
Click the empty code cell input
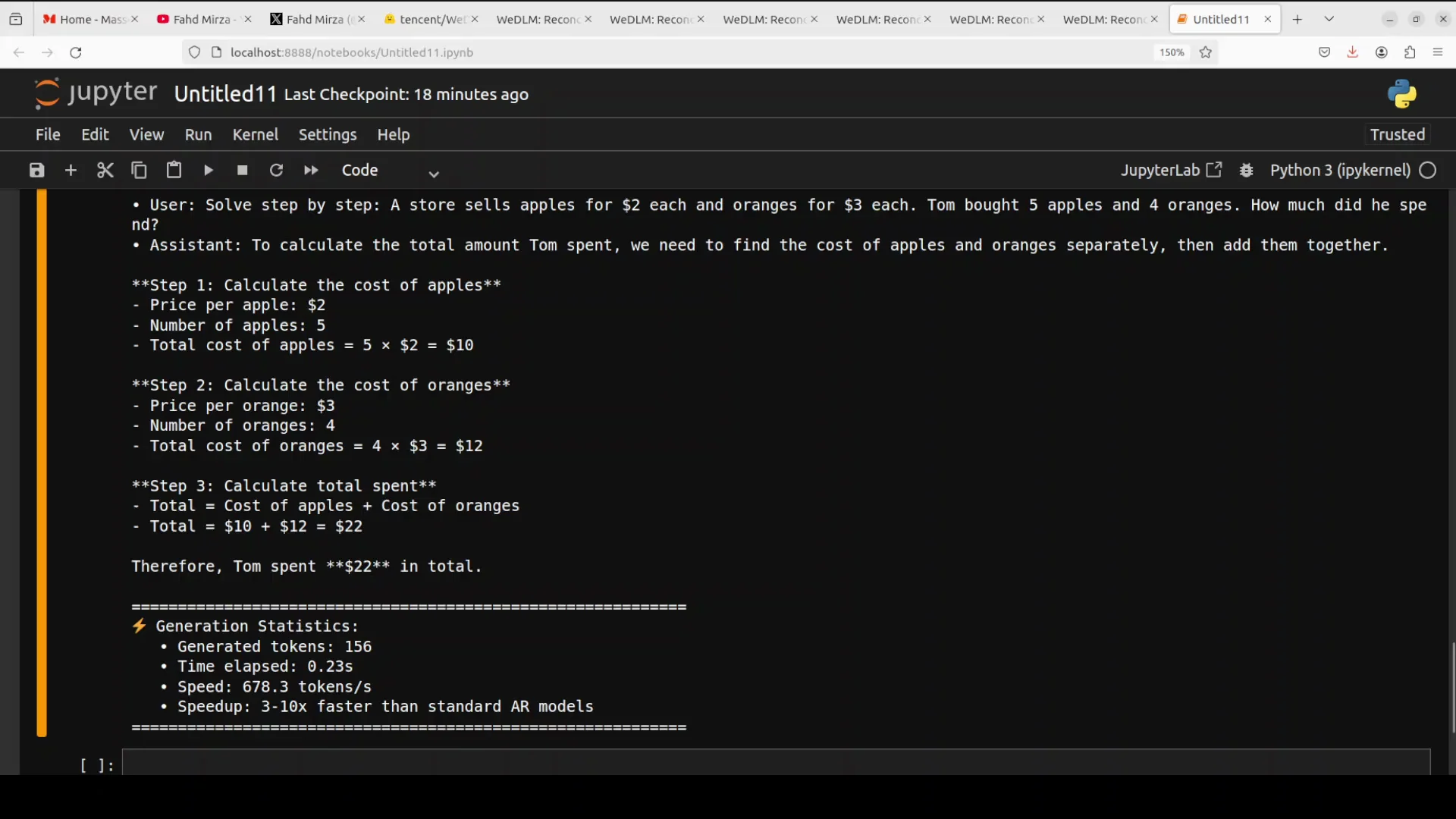(775, 762)
